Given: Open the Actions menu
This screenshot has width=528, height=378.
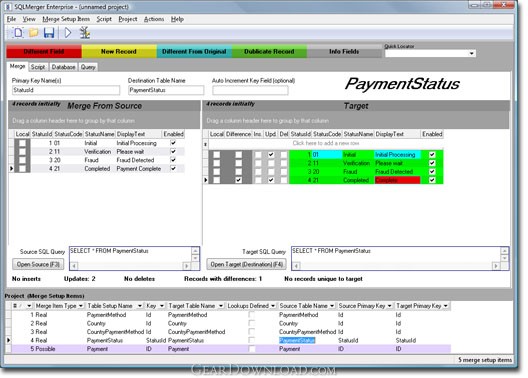Looking at the screenshot, I should (x=154, y=19).
